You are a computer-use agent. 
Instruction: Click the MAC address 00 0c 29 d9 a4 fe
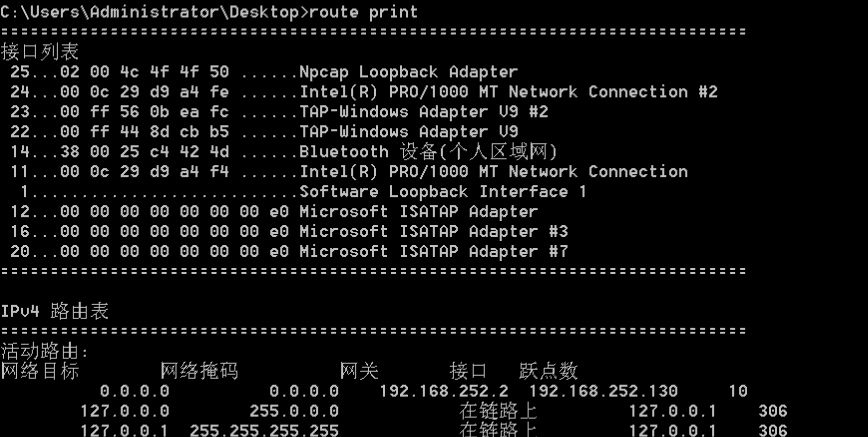144,92
